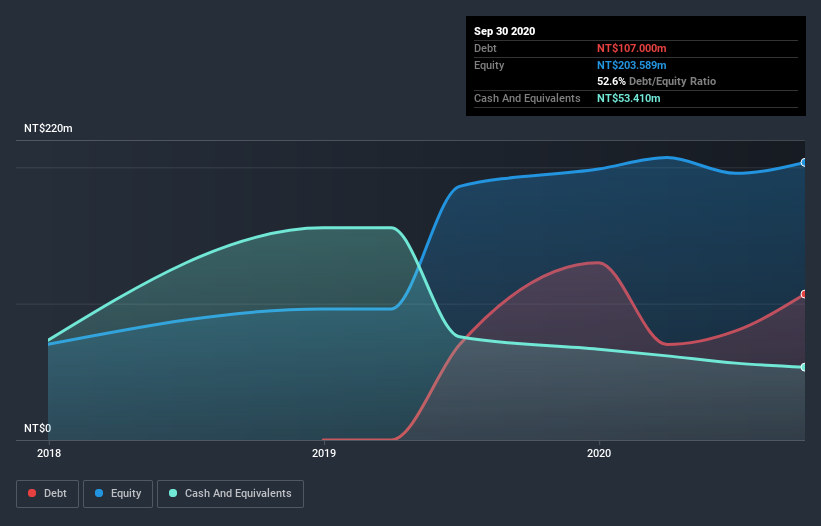Click the 2019 axis label

coord(324,453)
